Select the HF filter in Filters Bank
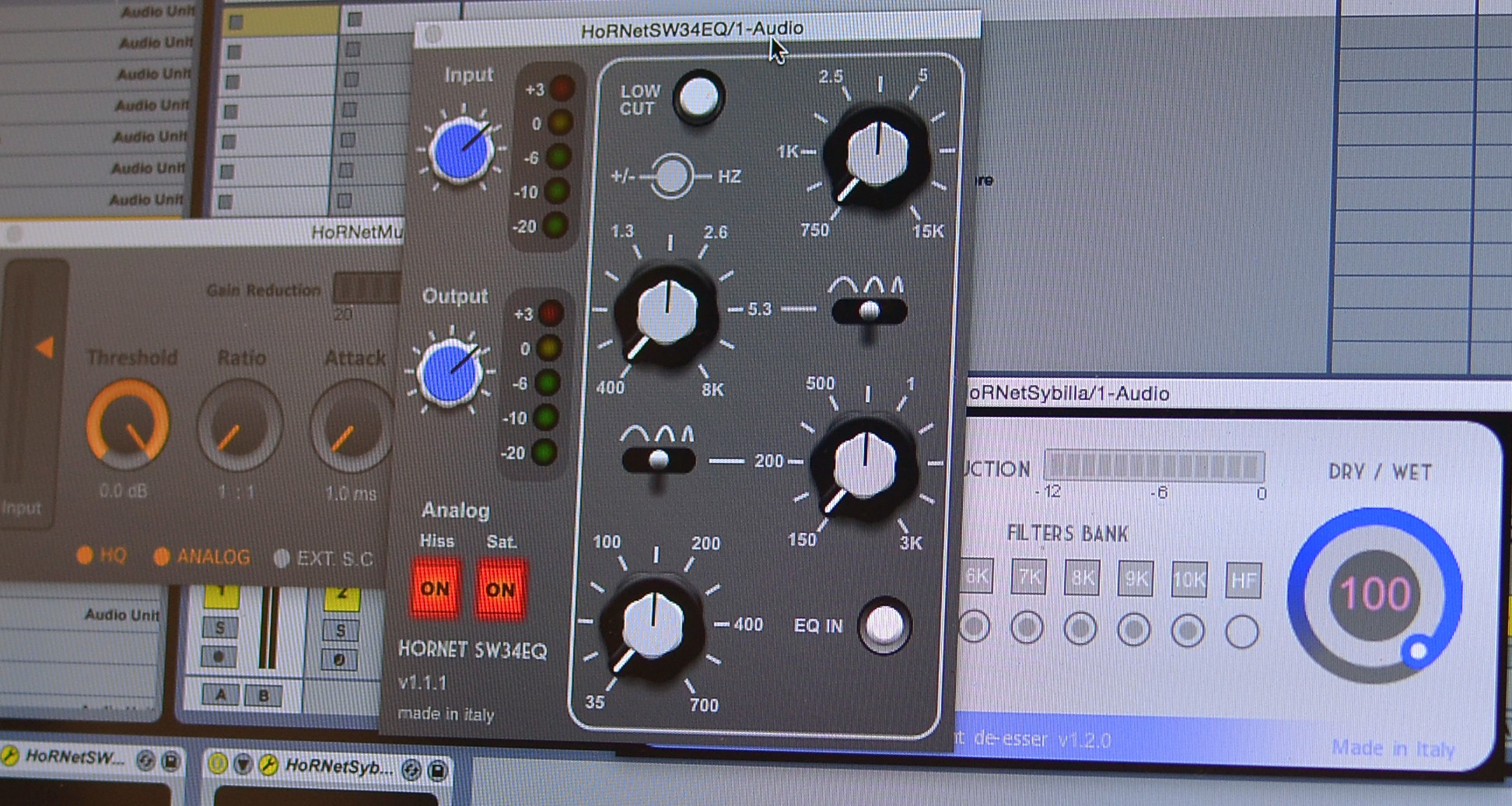1512x806 pixels. pos(1243,579)
